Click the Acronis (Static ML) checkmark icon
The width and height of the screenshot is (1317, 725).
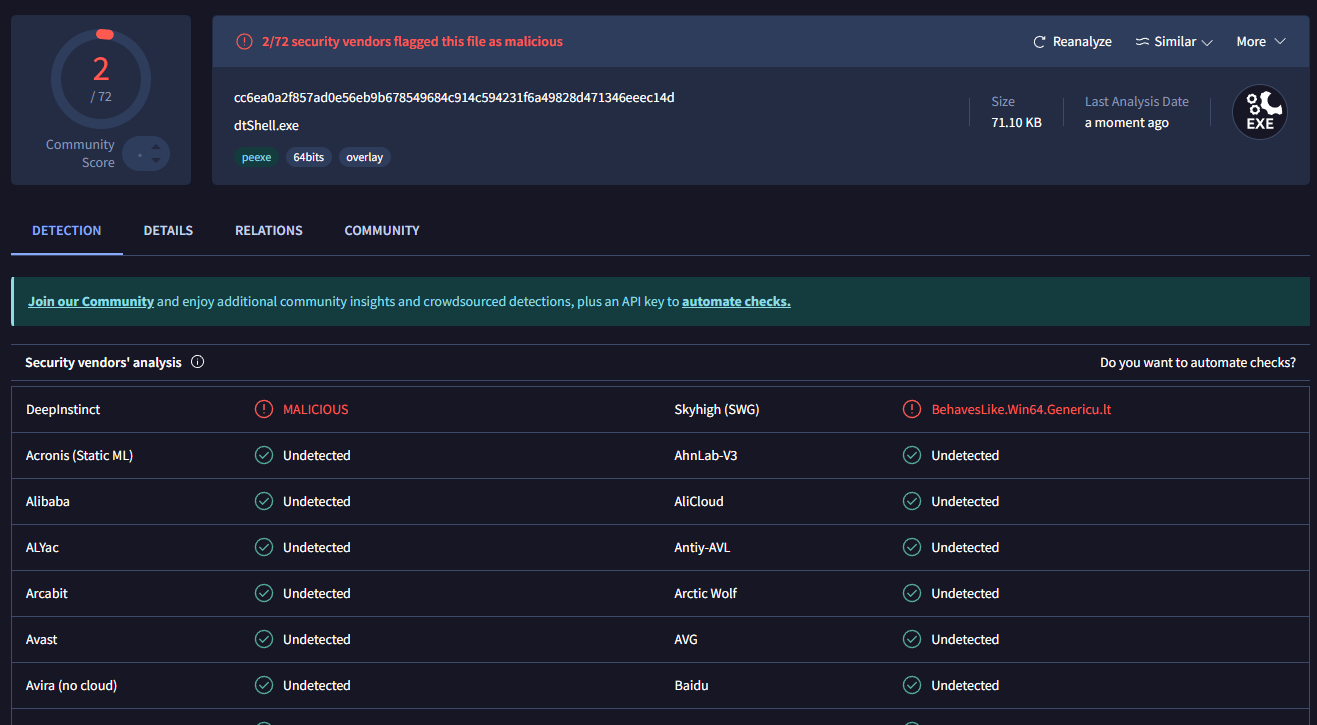click(264, 455)
